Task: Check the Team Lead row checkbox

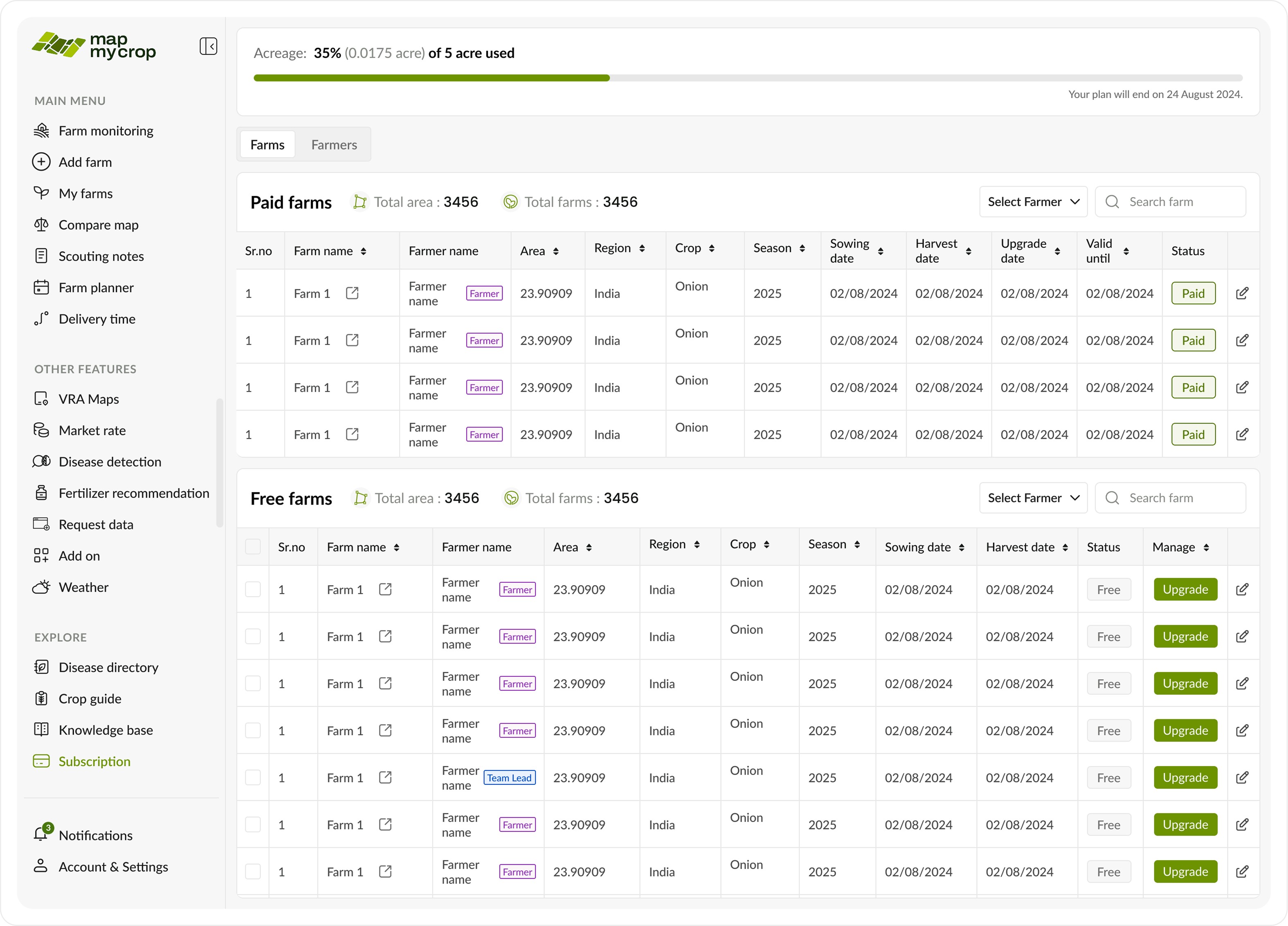Action: pyautogui.click(x=253, y=777)
